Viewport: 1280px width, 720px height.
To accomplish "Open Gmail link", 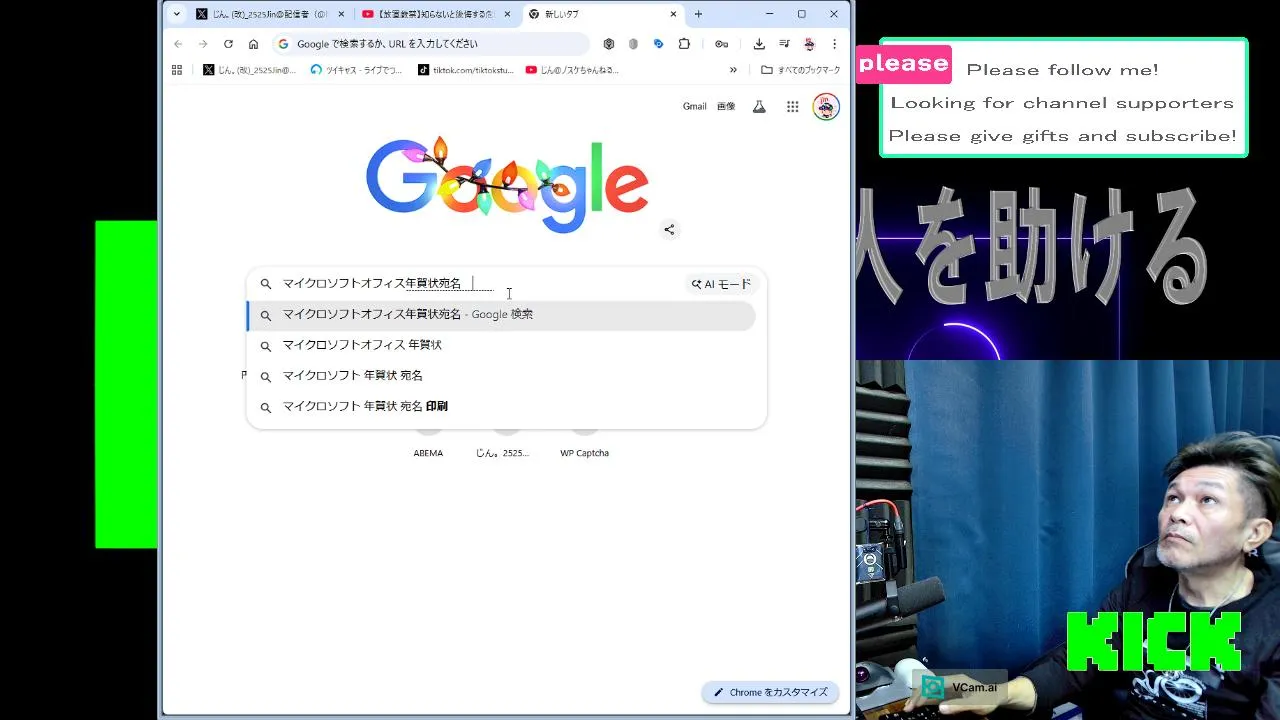I will coord(695,106).
